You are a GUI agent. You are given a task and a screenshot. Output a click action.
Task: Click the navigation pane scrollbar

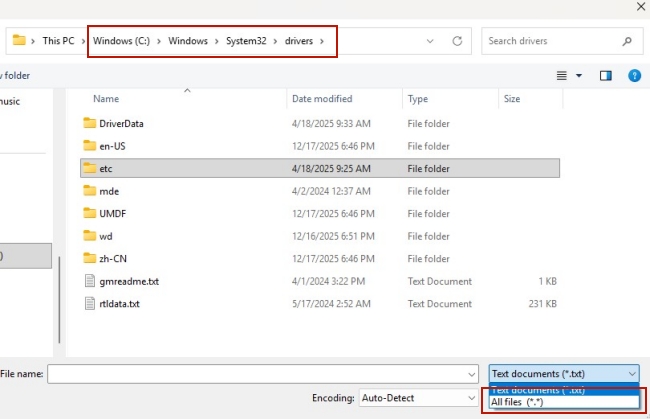click(x=59, y=300)
